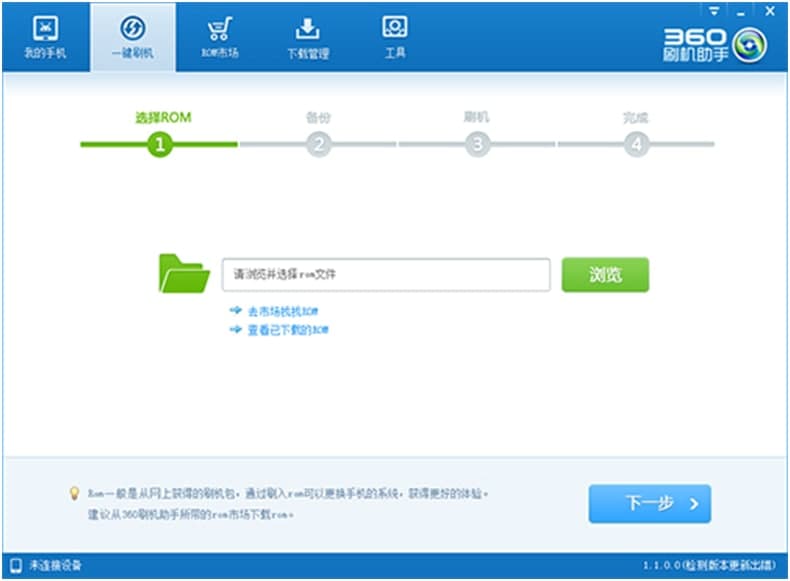This screenshot has height=581, width=790.
Task: Open the title bar dropdown menu
Action: point(714,11)
